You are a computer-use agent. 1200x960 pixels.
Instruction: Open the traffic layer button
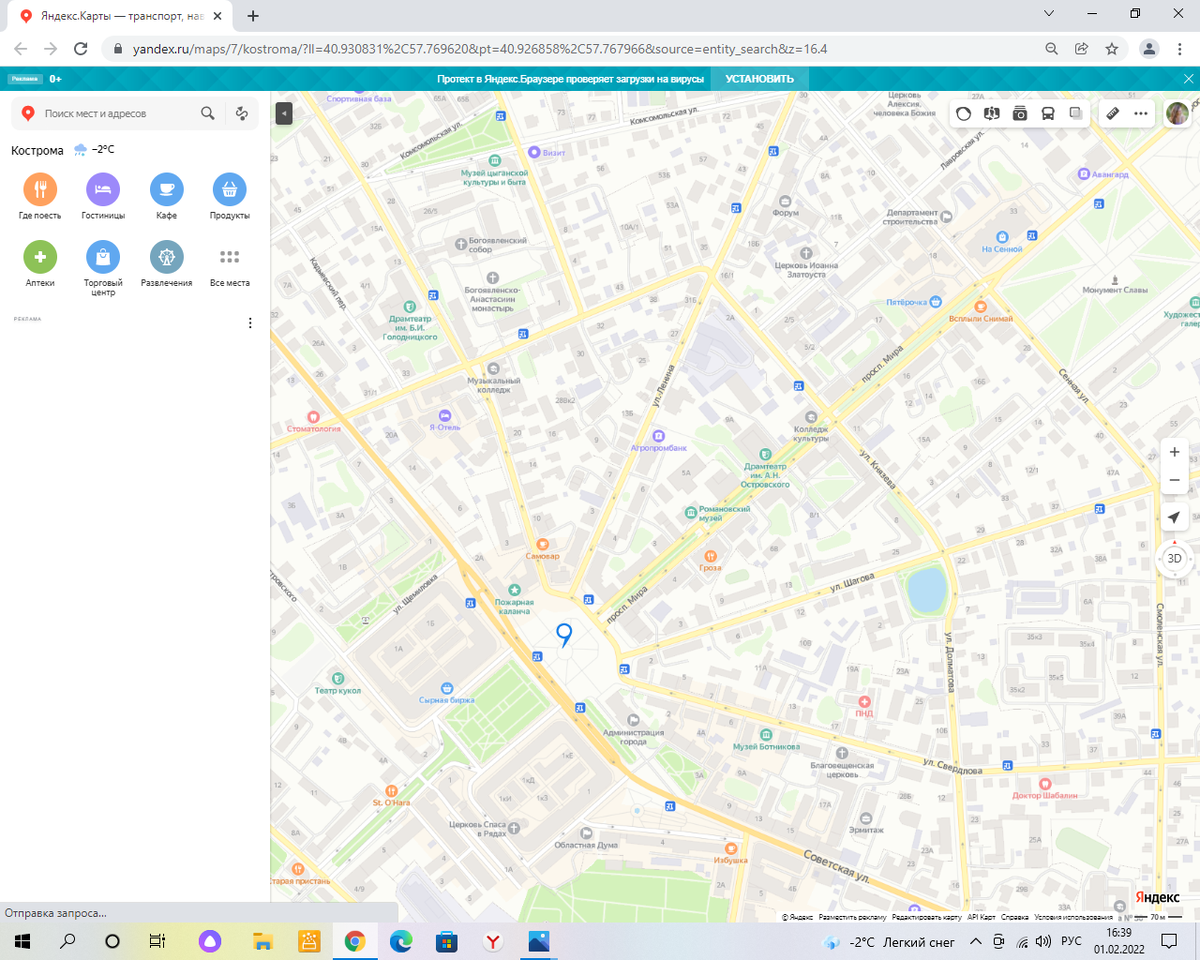coord(963,114)
